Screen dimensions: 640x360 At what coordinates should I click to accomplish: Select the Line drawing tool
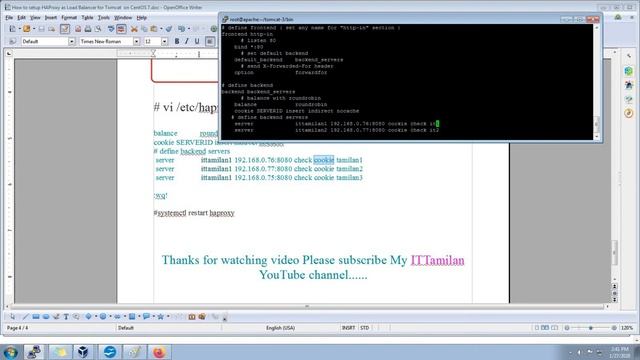click(26, 316)
